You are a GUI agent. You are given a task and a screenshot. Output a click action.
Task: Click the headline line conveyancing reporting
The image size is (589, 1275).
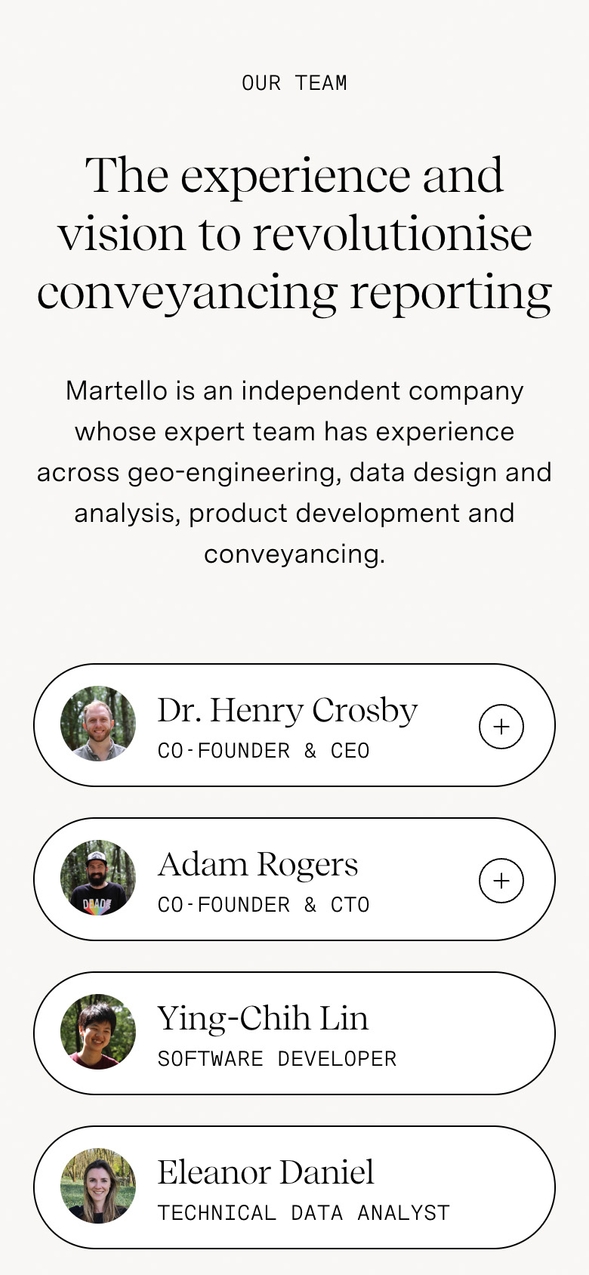point(294,294)
